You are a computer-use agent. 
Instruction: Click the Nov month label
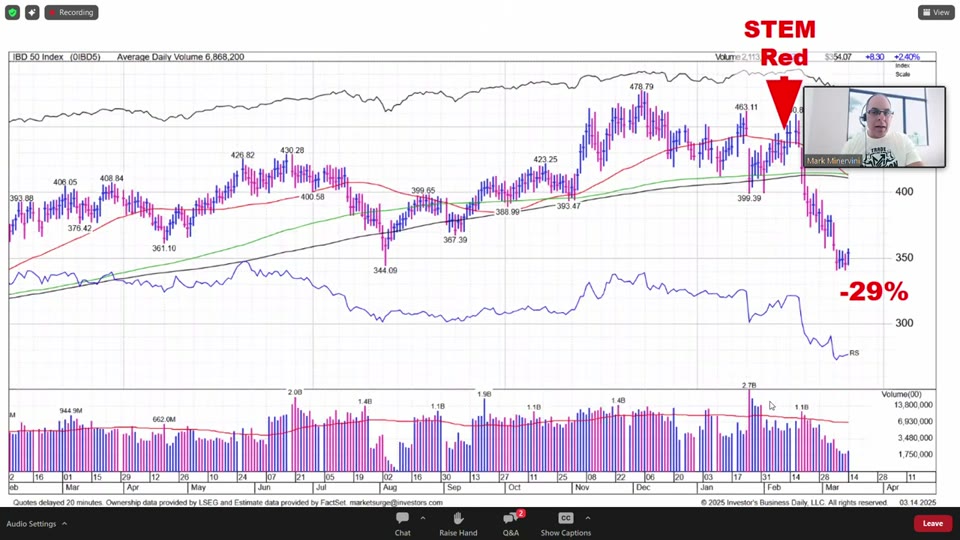click(582, 488)
